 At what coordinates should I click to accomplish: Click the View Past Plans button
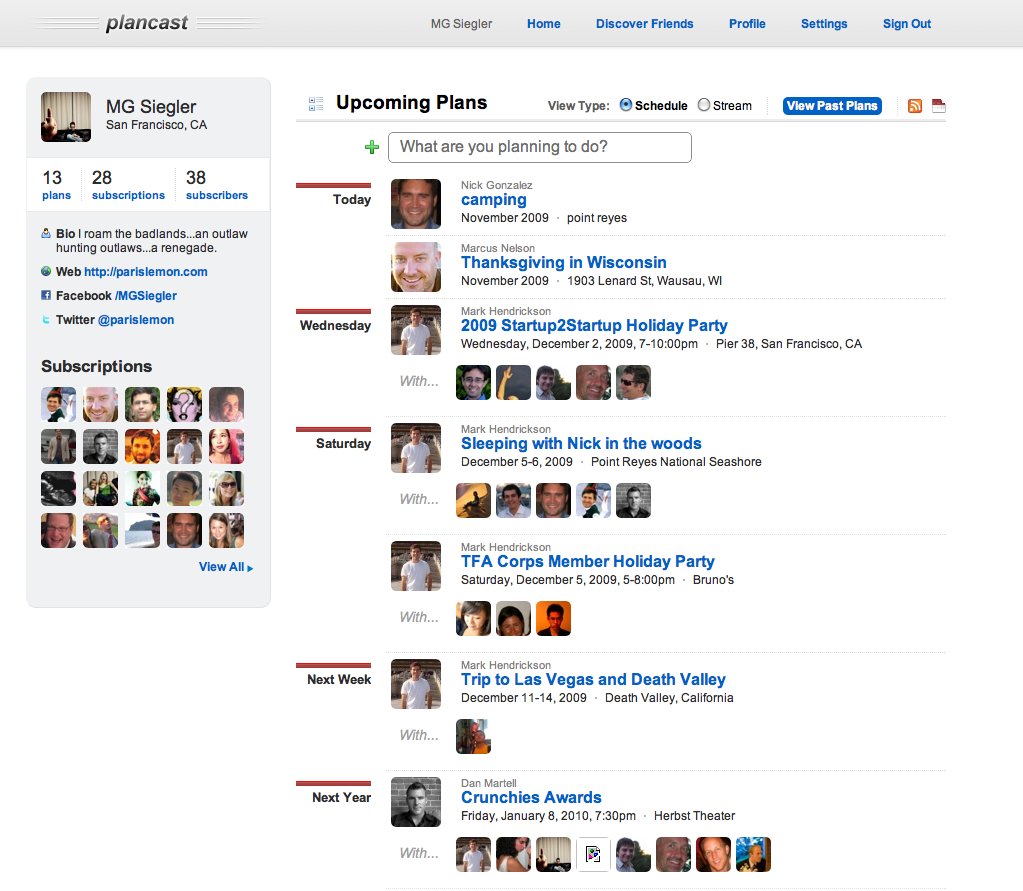coord(832,106)
